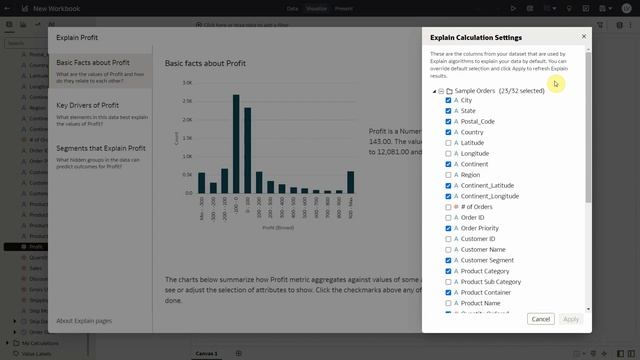Click the scroll down arrow in settings list
The image size is (640, 360).
588,309
